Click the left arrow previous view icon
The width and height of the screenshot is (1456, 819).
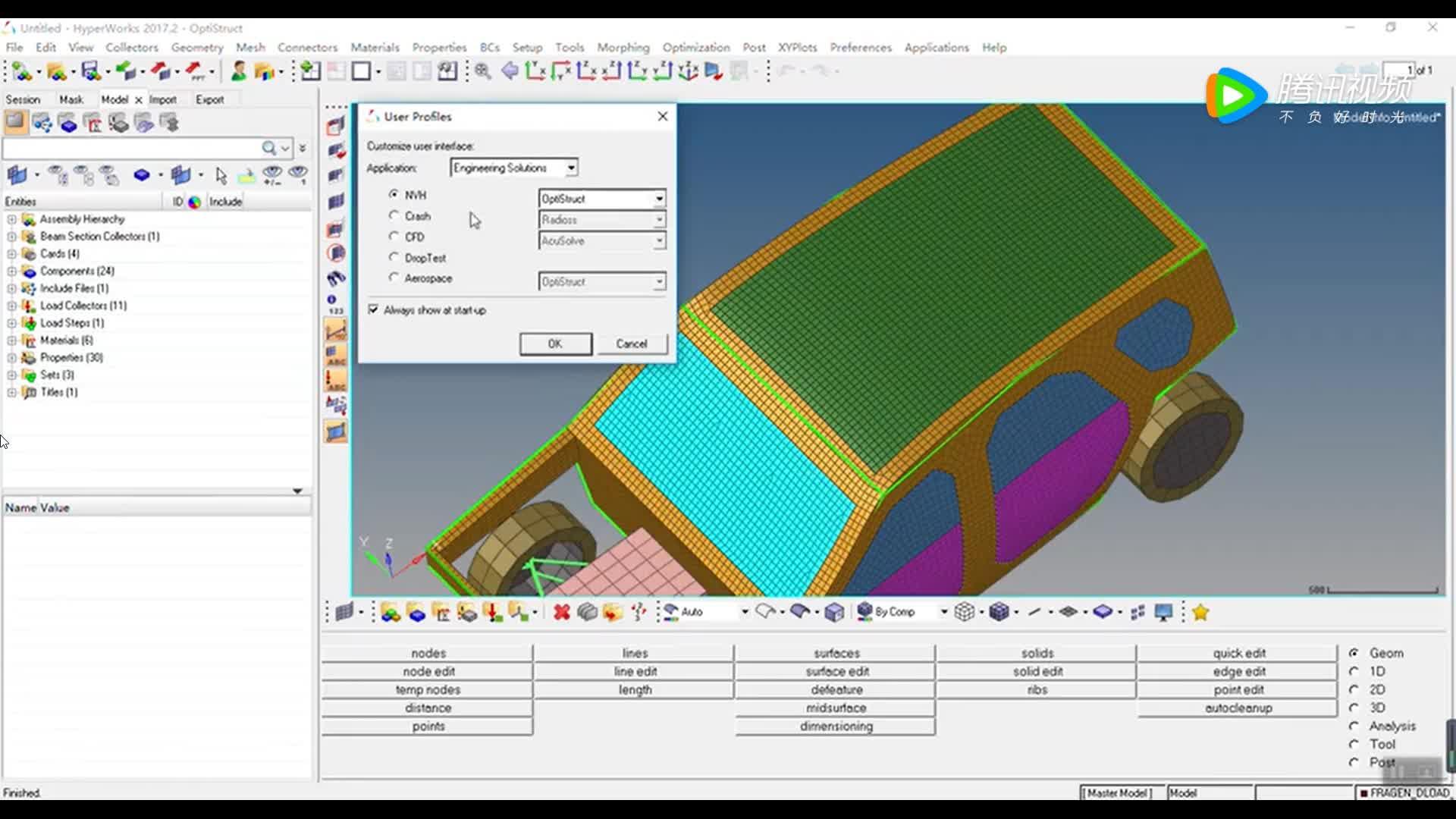tap(510, 71)
